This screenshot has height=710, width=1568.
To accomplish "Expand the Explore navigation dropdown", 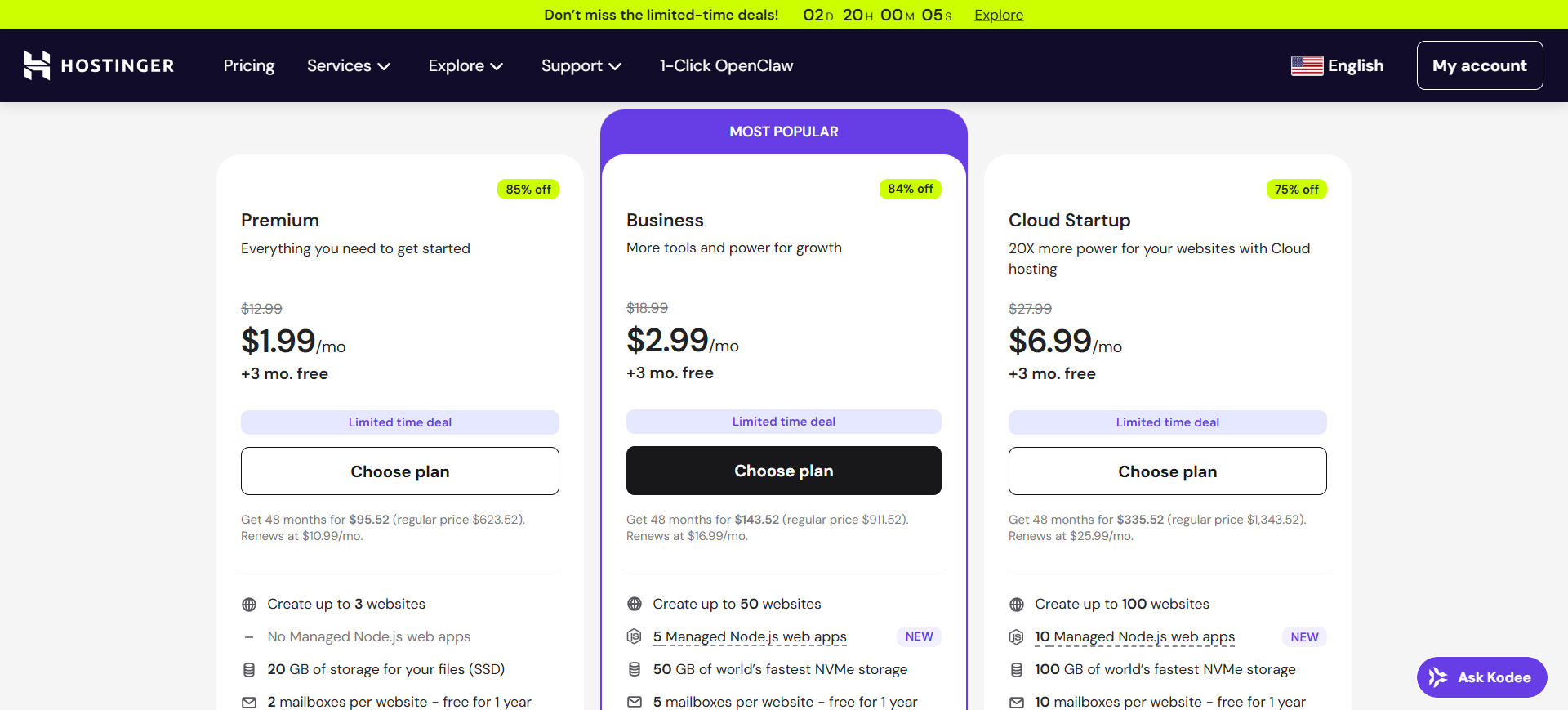I will pos(465,65).
